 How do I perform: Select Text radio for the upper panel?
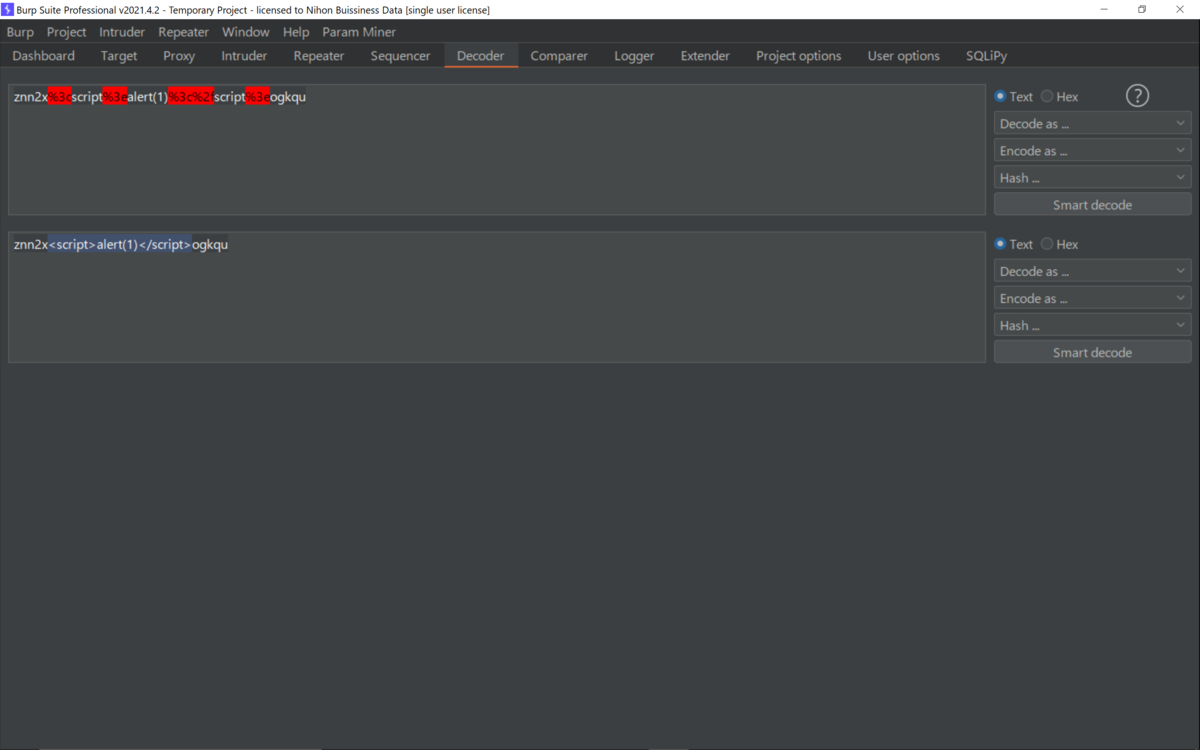point(1013,97)
